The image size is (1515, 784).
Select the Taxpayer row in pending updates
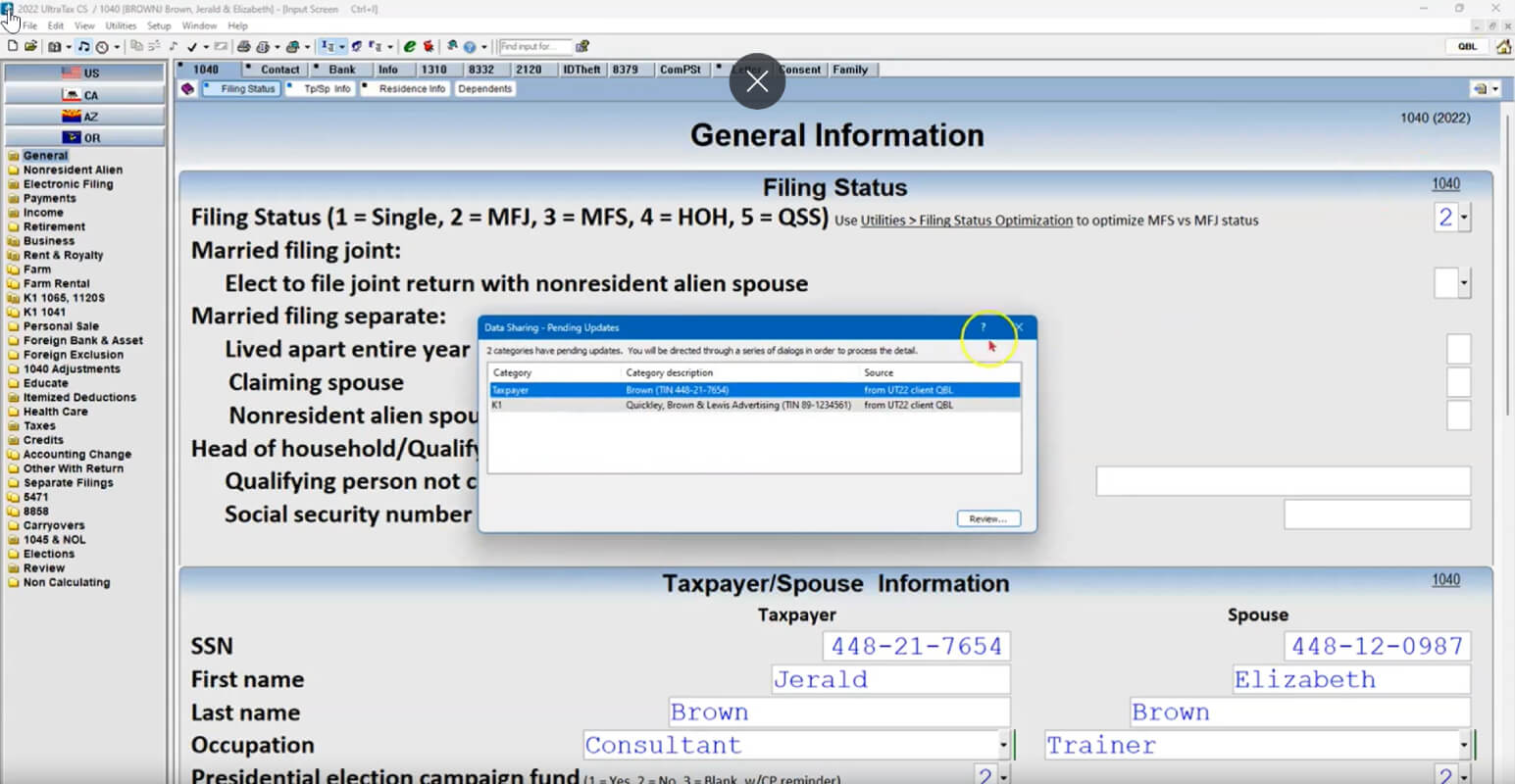pyautogui.click(x=754, y=390)
